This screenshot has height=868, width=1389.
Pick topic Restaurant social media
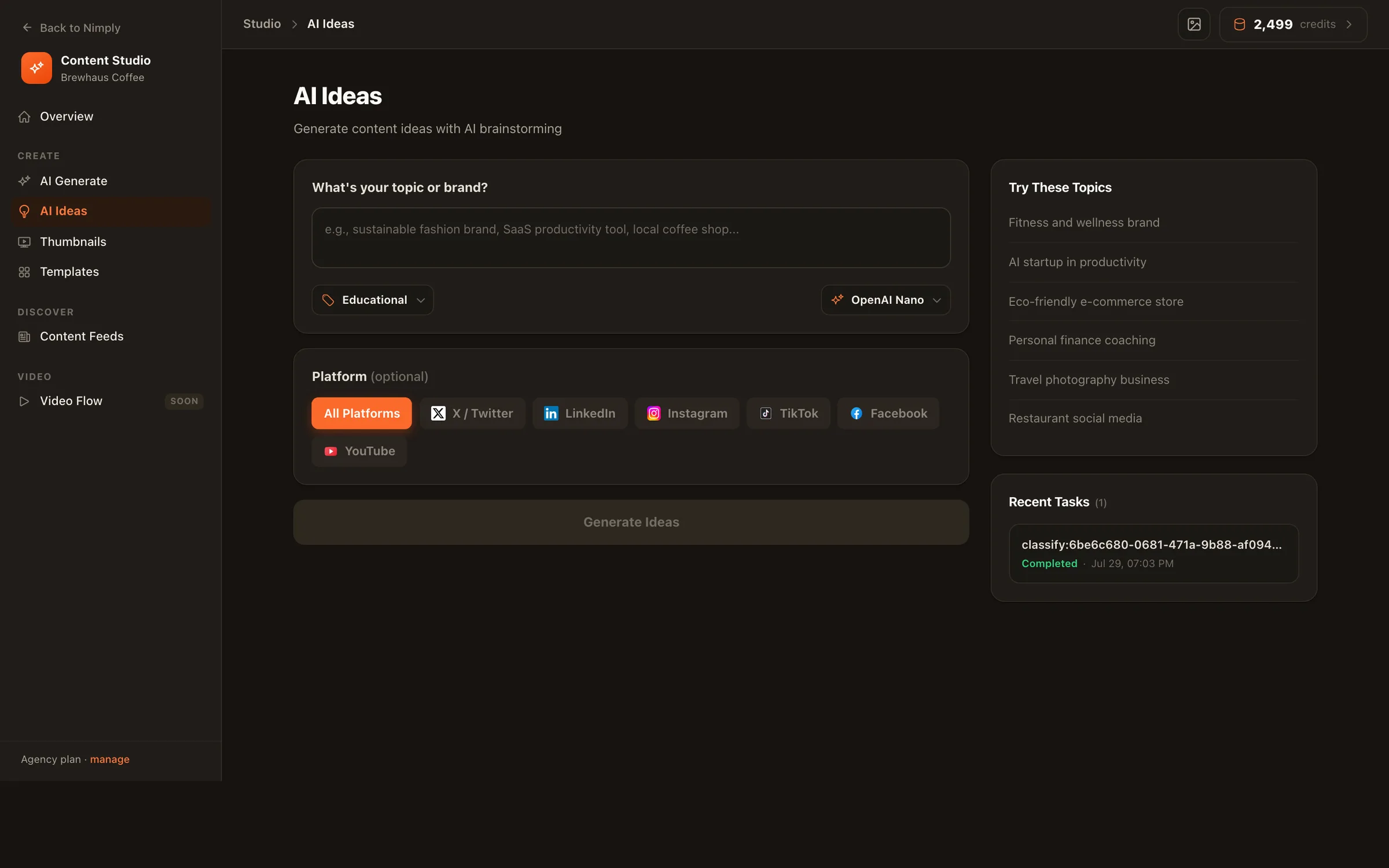pyautogui.click(x=1075, y=418)
